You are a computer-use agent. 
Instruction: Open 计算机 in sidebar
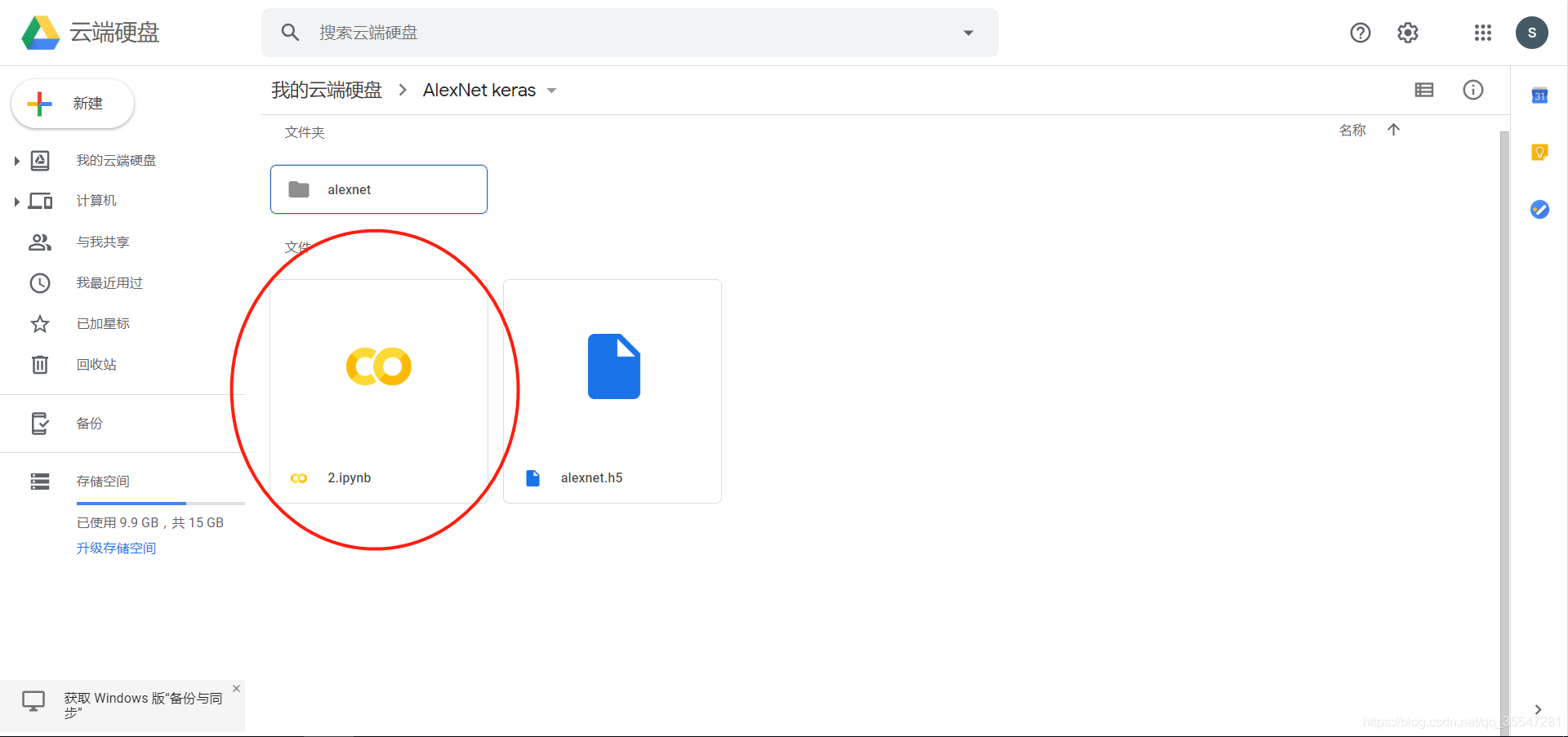pos(96,201)
